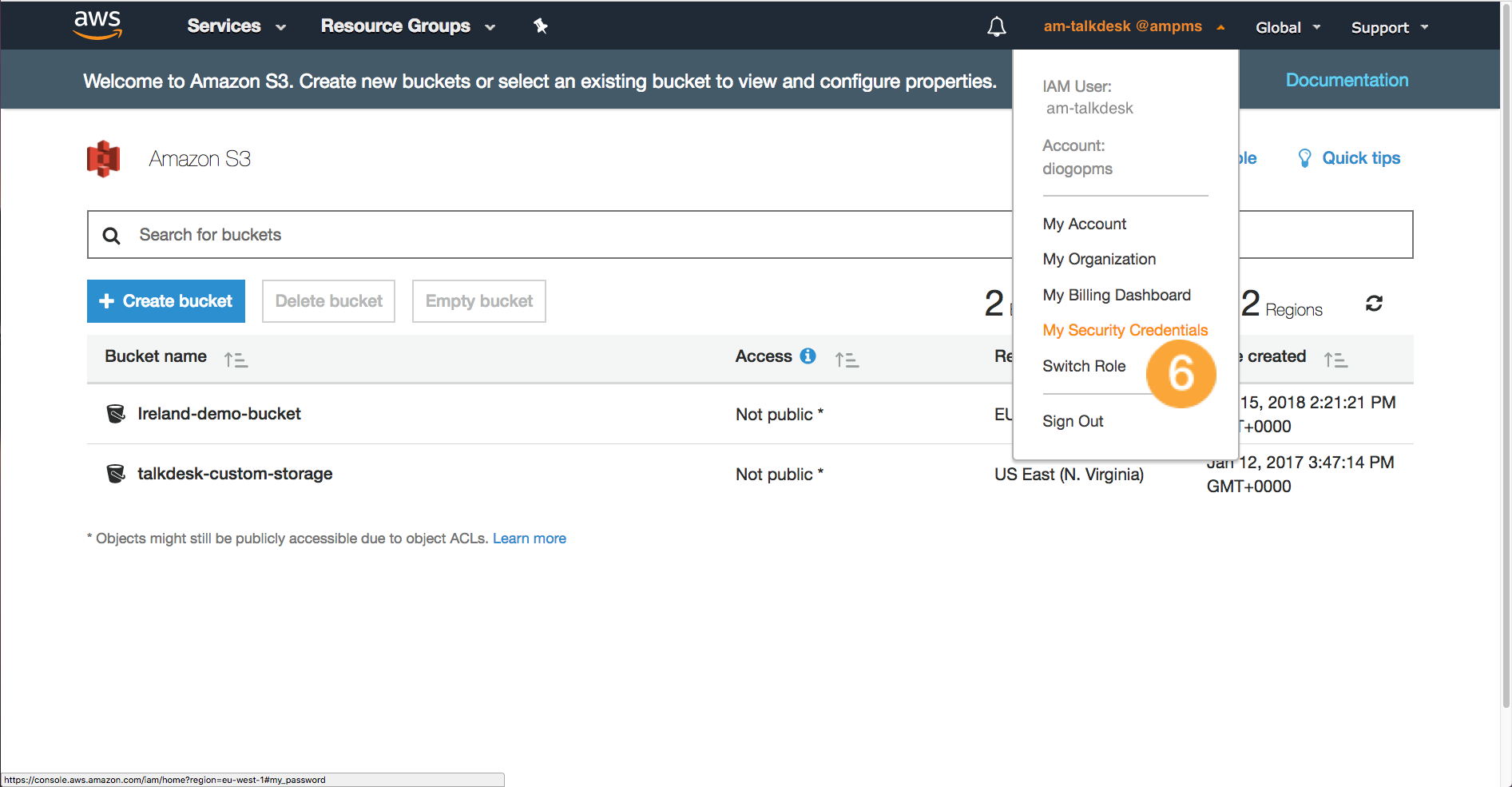Refresh the bucket list
The width and height of the screenshot is (1512, 787).
coord(1374,304)
